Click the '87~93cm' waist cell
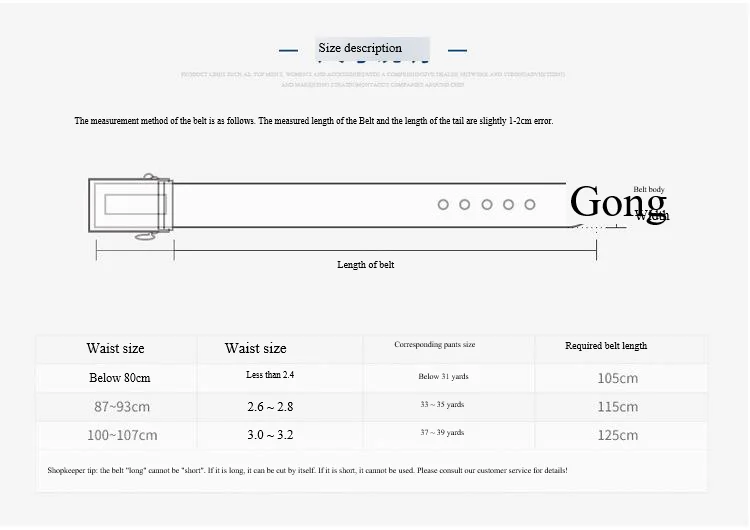The image size is (750, 530). (x=122, y=407)
